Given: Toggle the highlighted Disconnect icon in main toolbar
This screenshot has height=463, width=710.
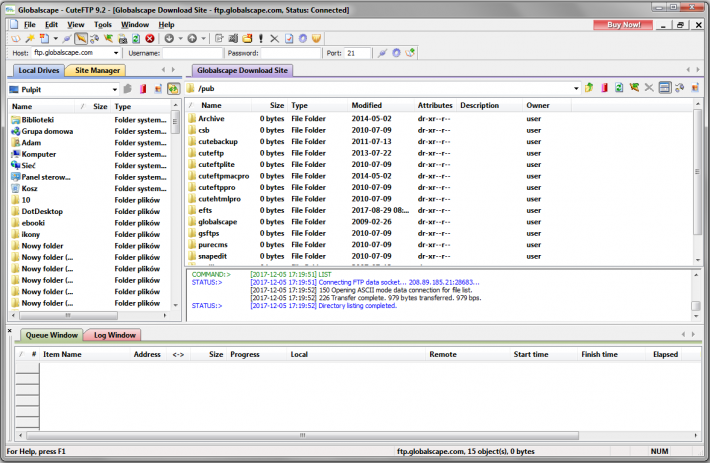Looking at the screenshot, I should [81, 39].
